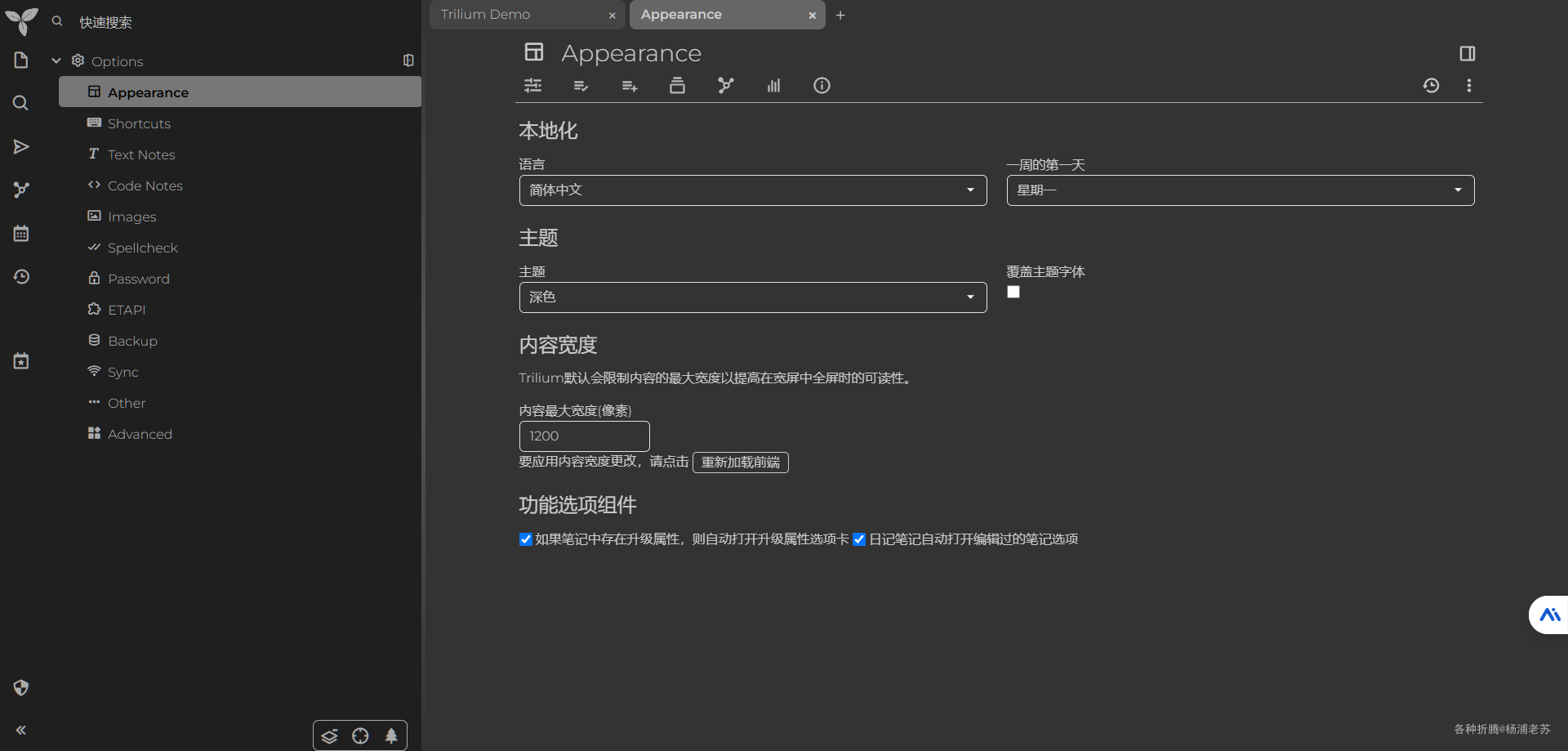Open the 主题 dropdown showing 深色

pos(753,297)
